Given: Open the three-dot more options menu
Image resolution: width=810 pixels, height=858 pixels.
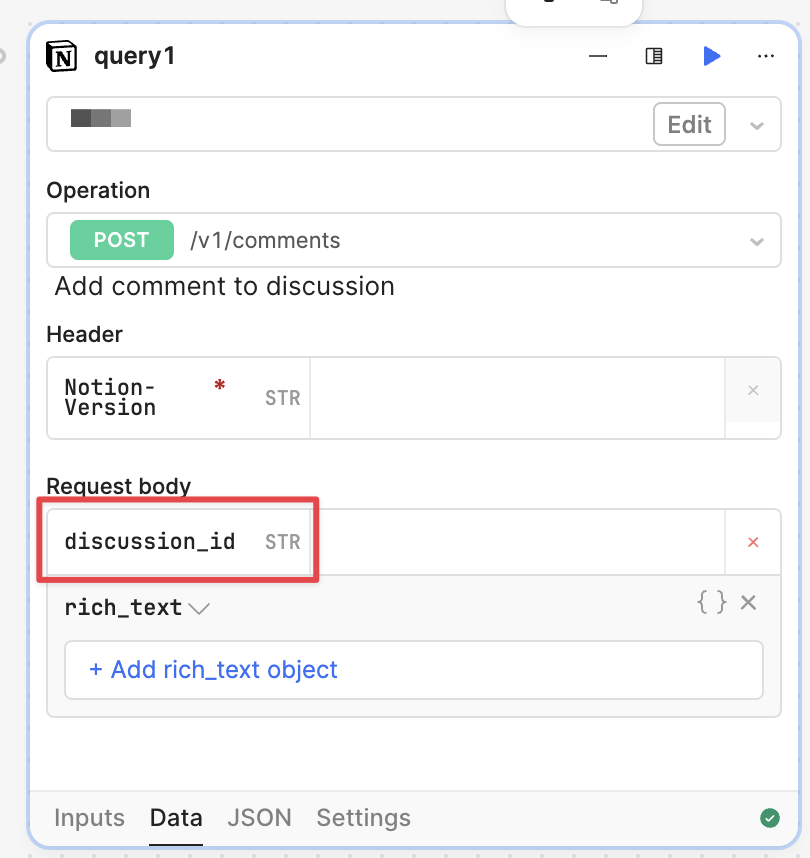Looking at the screenshot, I should click(766, 57).
